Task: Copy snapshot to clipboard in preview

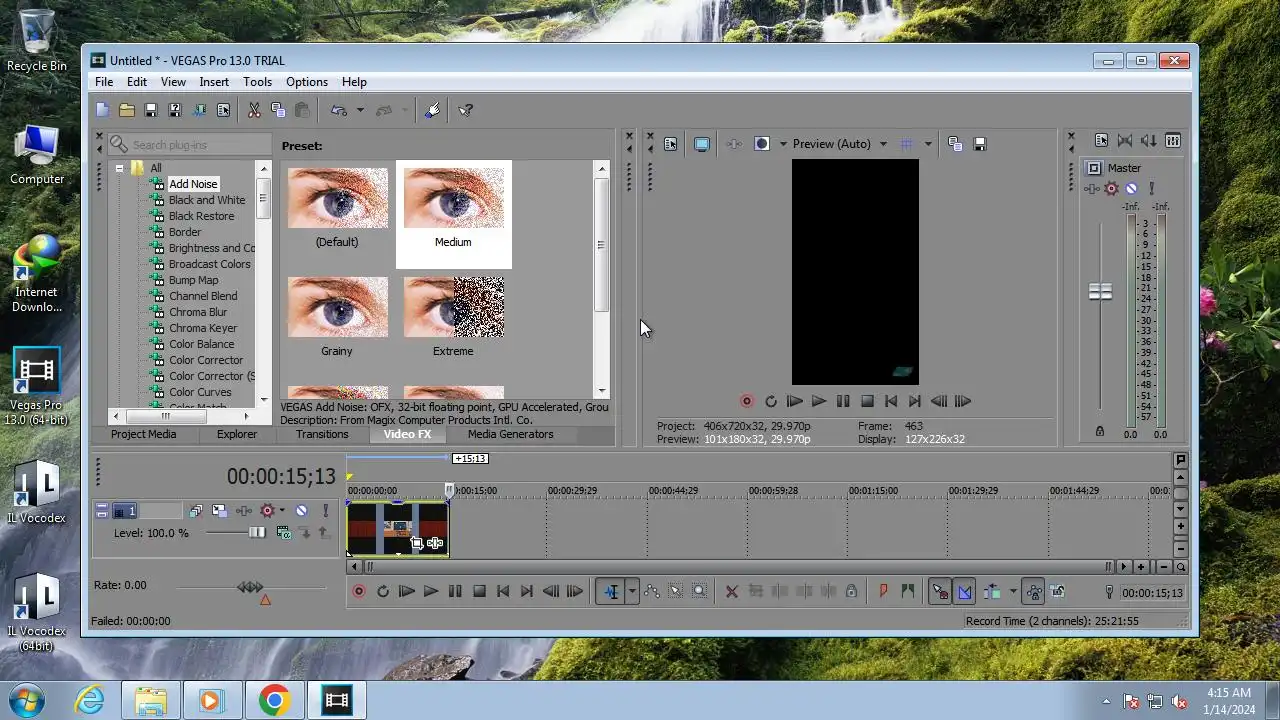Action: (x=955, y=144)
